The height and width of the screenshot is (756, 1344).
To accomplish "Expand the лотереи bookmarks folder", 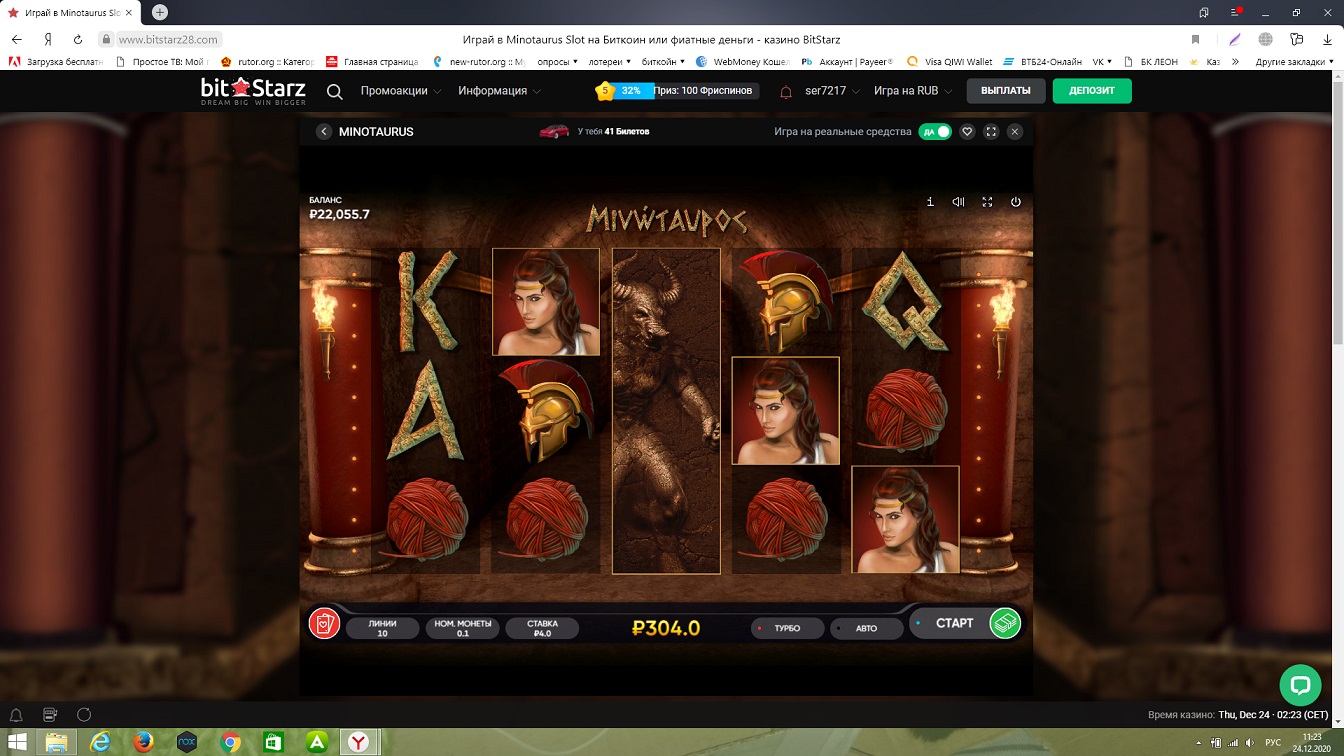I will click(x=610, y=62).
